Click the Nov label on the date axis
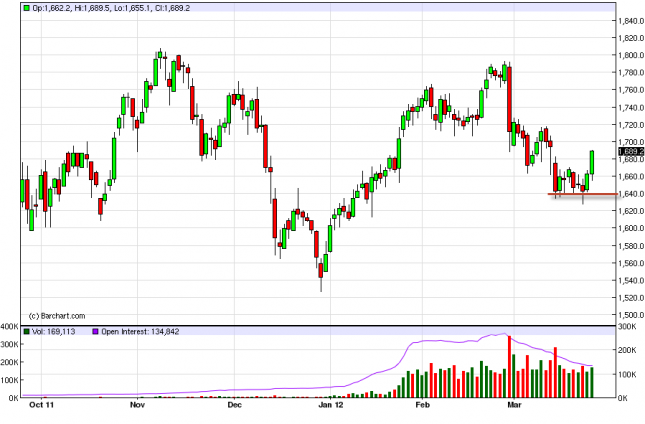645x424 pixels. 137,407
